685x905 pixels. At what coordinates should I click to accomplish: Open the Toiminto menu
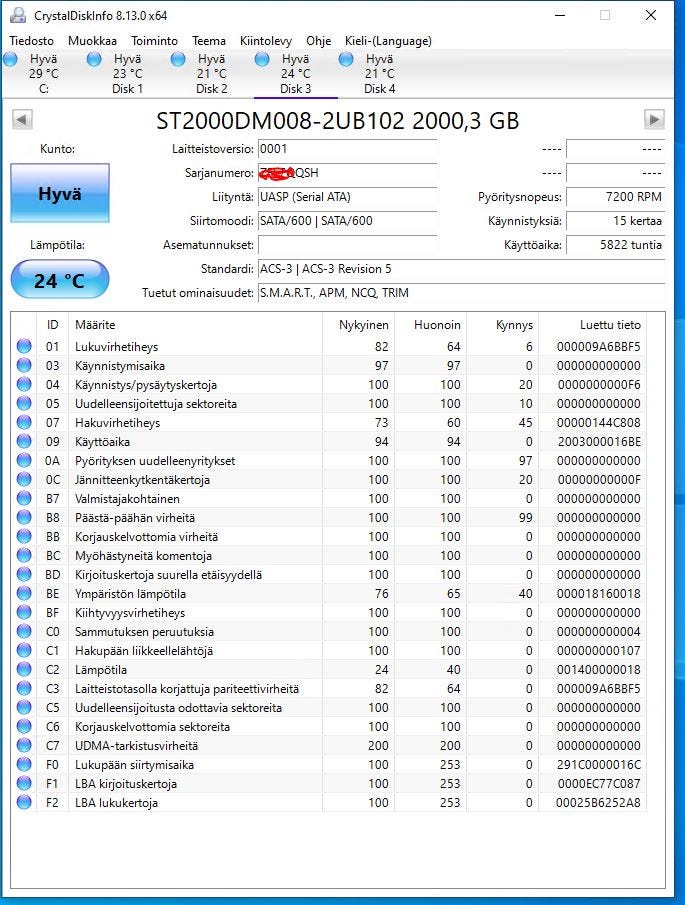click(x=154, y=41)
